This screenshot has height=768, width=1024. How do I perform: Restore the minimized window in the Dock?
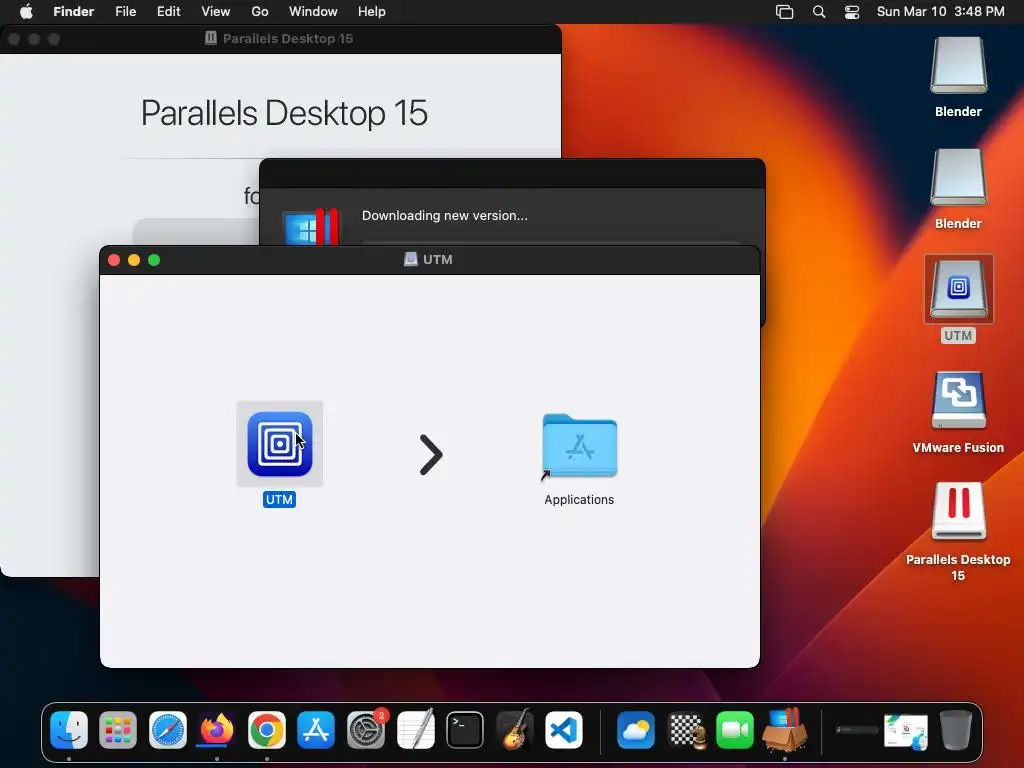coord(856,730)
